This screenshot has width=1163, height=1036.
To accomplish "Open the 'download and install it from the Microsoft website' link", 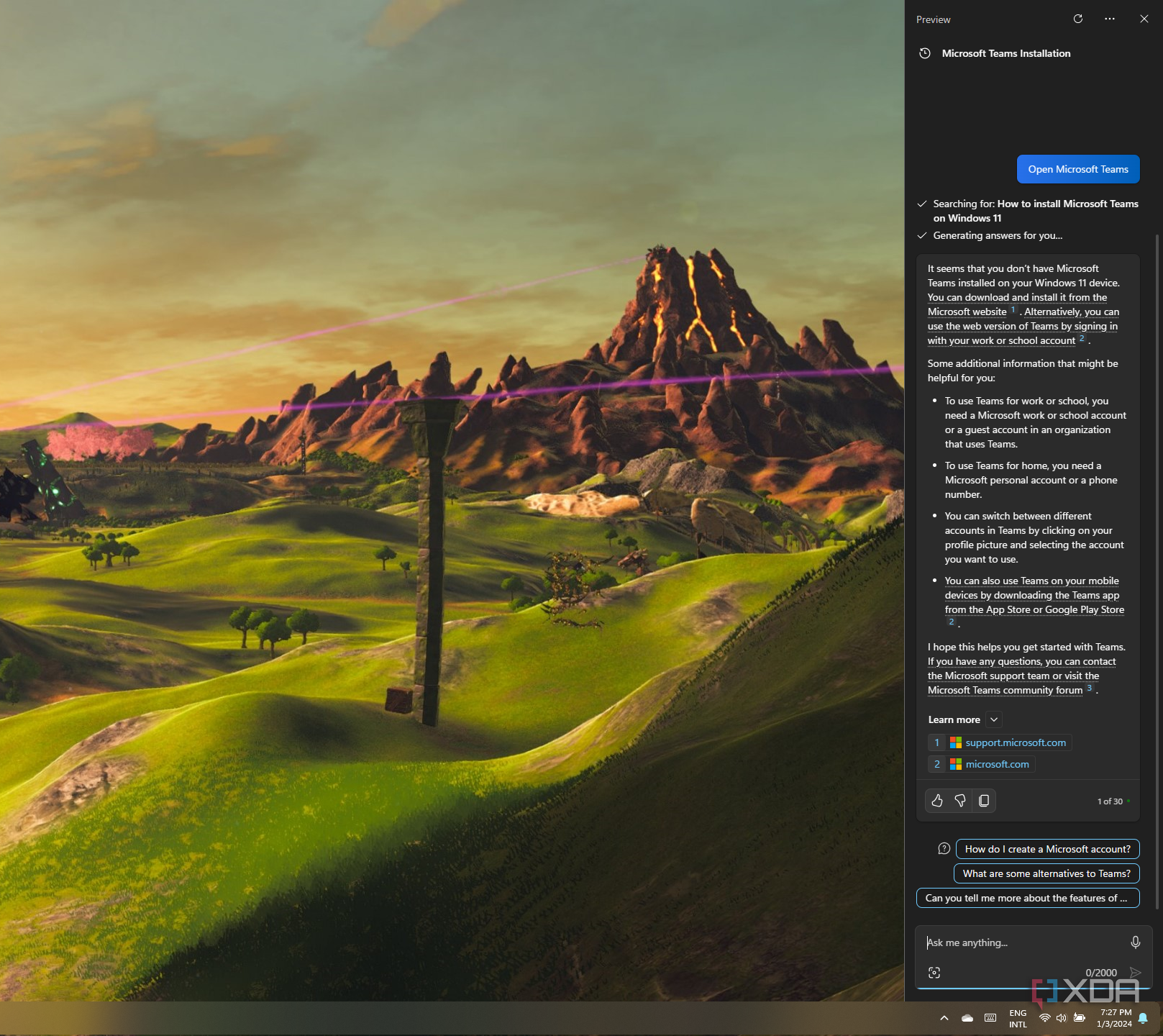I will (x=1017, y=304).
